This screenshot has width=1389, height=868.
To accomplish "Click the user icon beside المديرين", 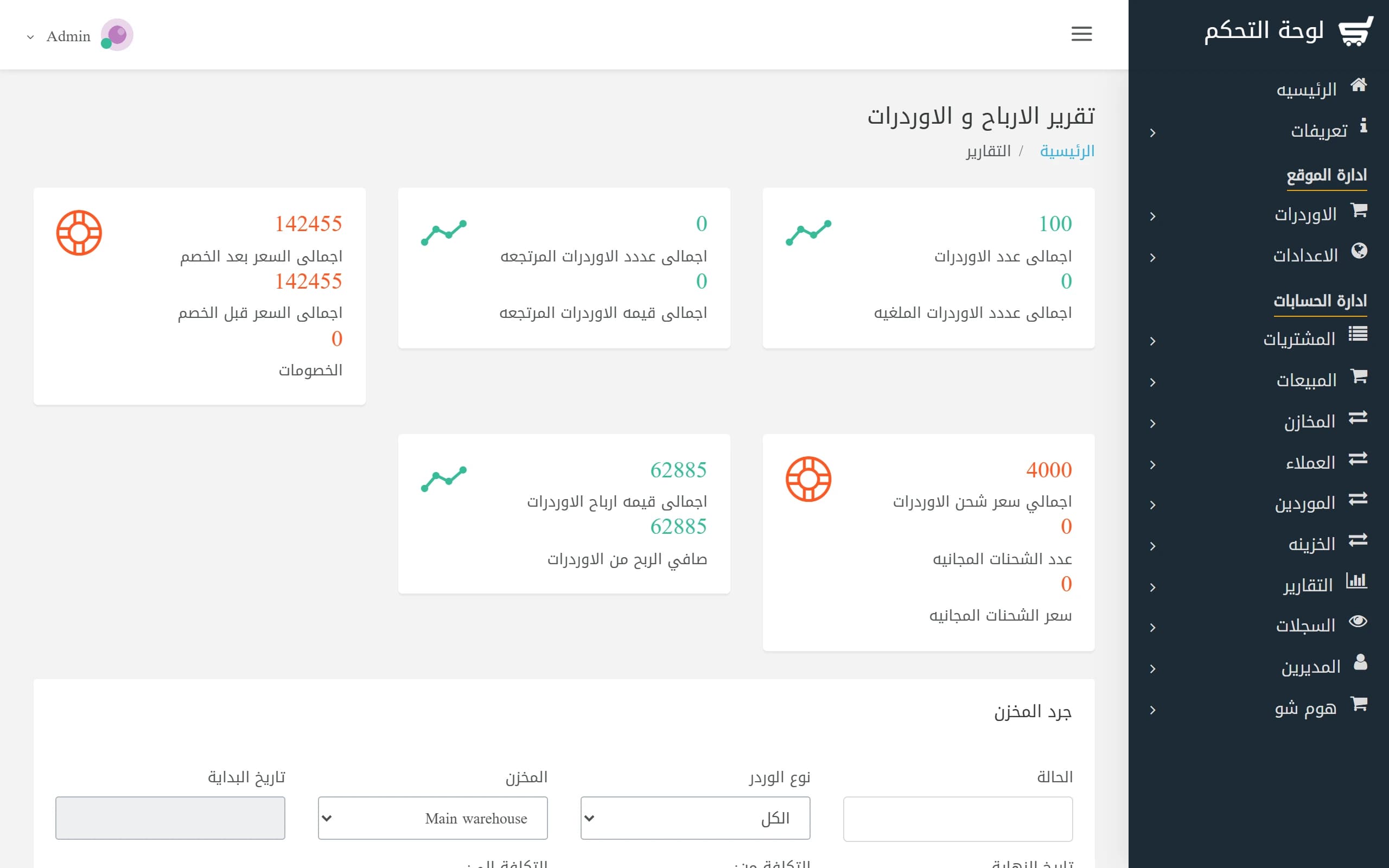I will [1360, 662].
